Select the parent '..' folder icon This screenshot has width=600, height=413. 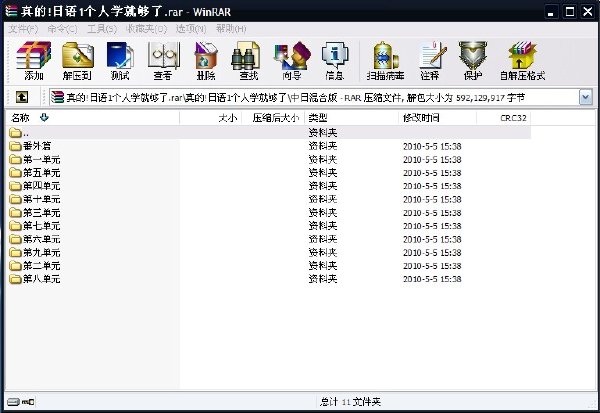(15, 133)
